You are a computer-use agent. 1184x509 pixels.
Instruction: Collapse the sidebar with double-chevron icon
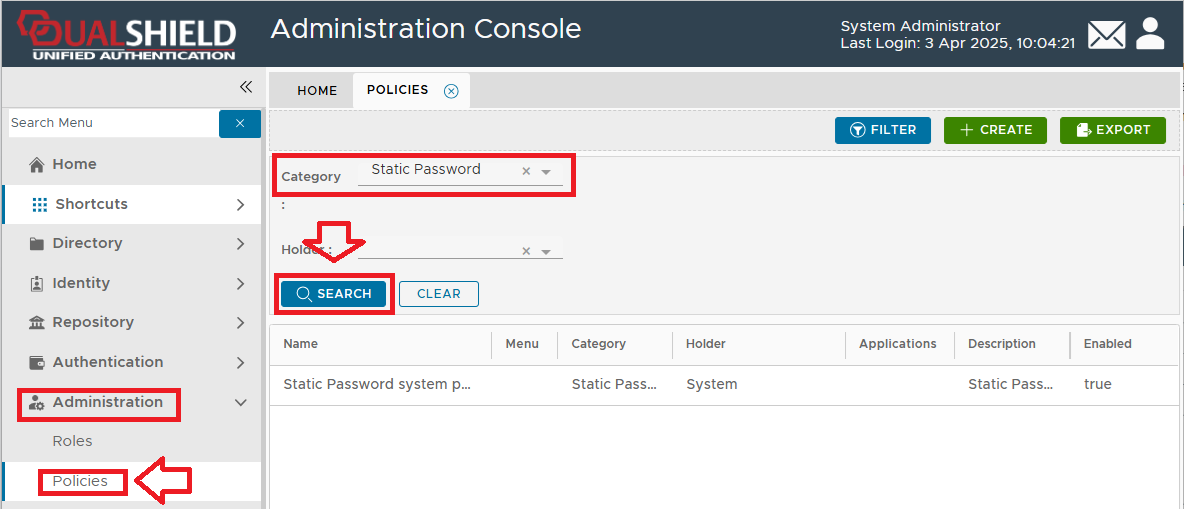pyautogui.click(x=246, y=87)
